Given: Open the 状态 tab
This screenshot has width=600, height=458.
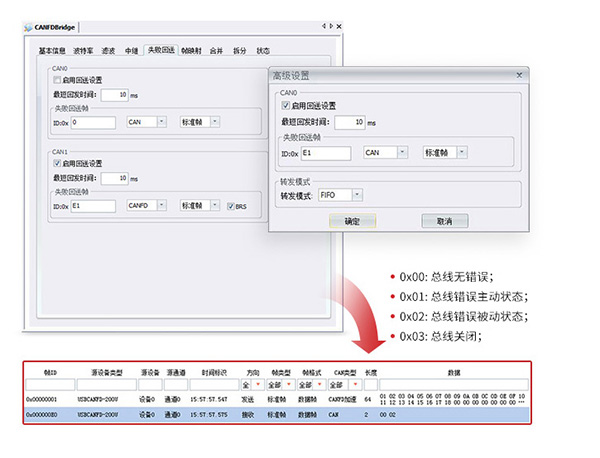Looking at the screenshot, I should pyautogui.click(x=263, y=51).
